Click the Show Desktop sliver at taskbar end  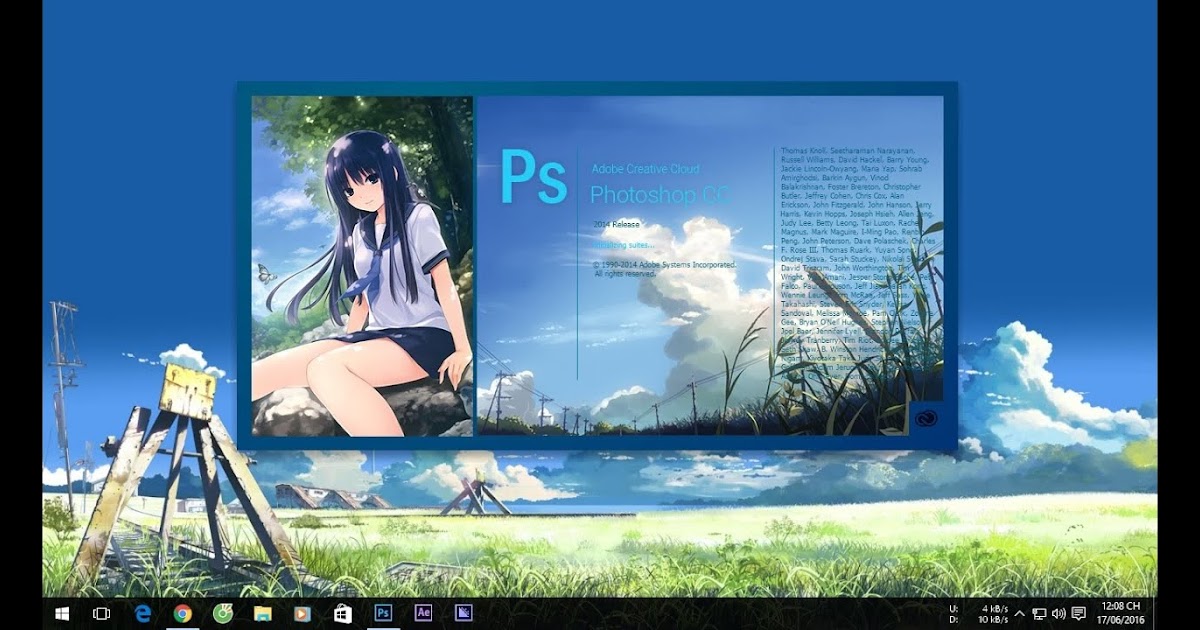pyautogui.click(x=1154, y=613)
